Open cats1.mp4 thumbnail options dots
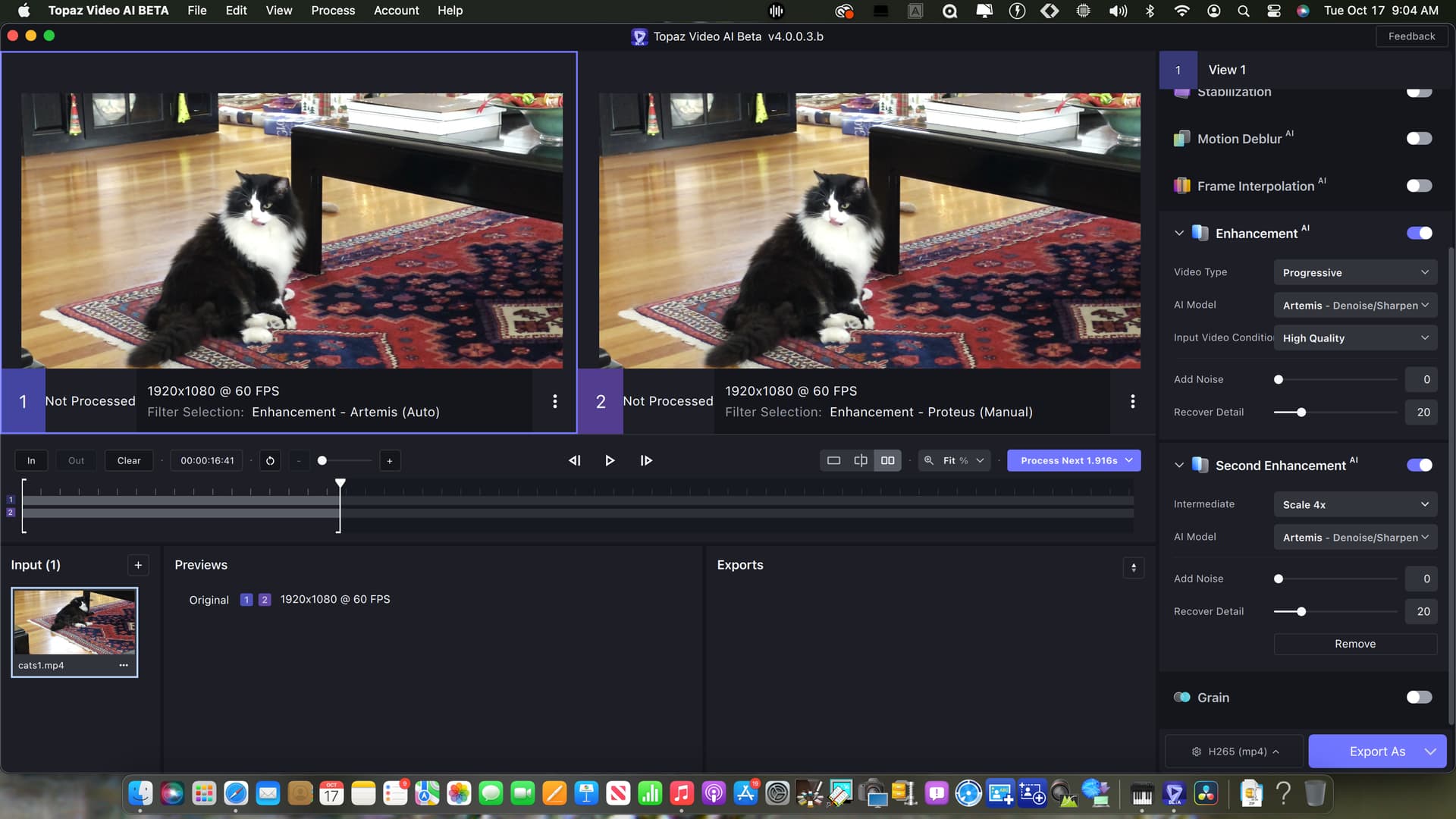The height and width of the screenshot is (819, 1456). tap(124, 665)
